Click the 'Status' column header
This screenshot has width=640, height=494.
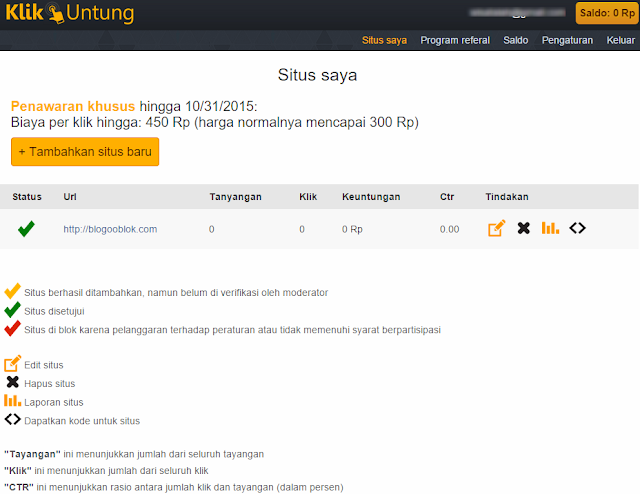tap(27, 197)
